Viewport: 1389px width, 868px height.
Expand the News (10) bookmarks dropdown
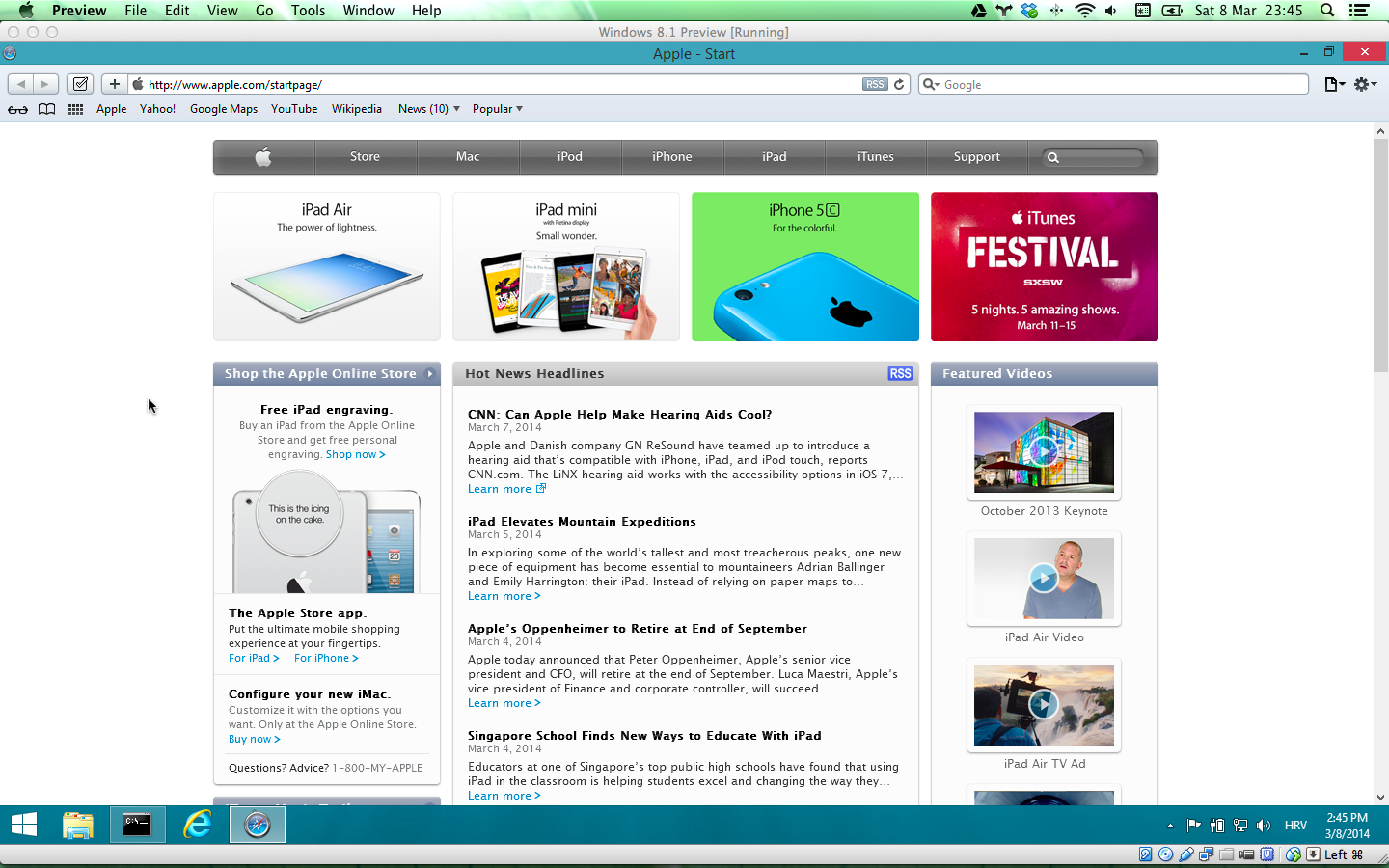(x=429, y=109)
